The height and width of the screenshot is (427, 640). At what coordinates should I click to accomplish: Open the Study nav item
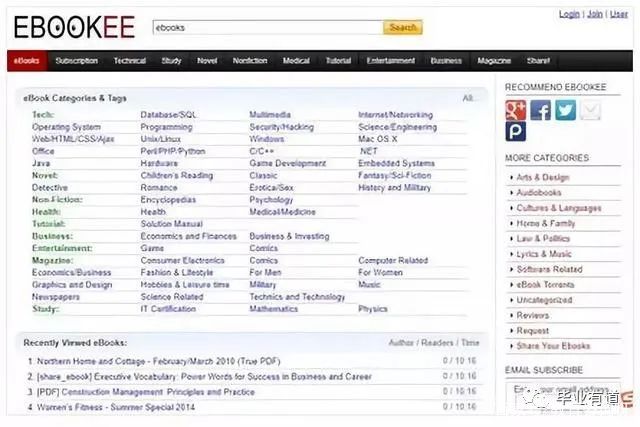[x=171, y=61]
